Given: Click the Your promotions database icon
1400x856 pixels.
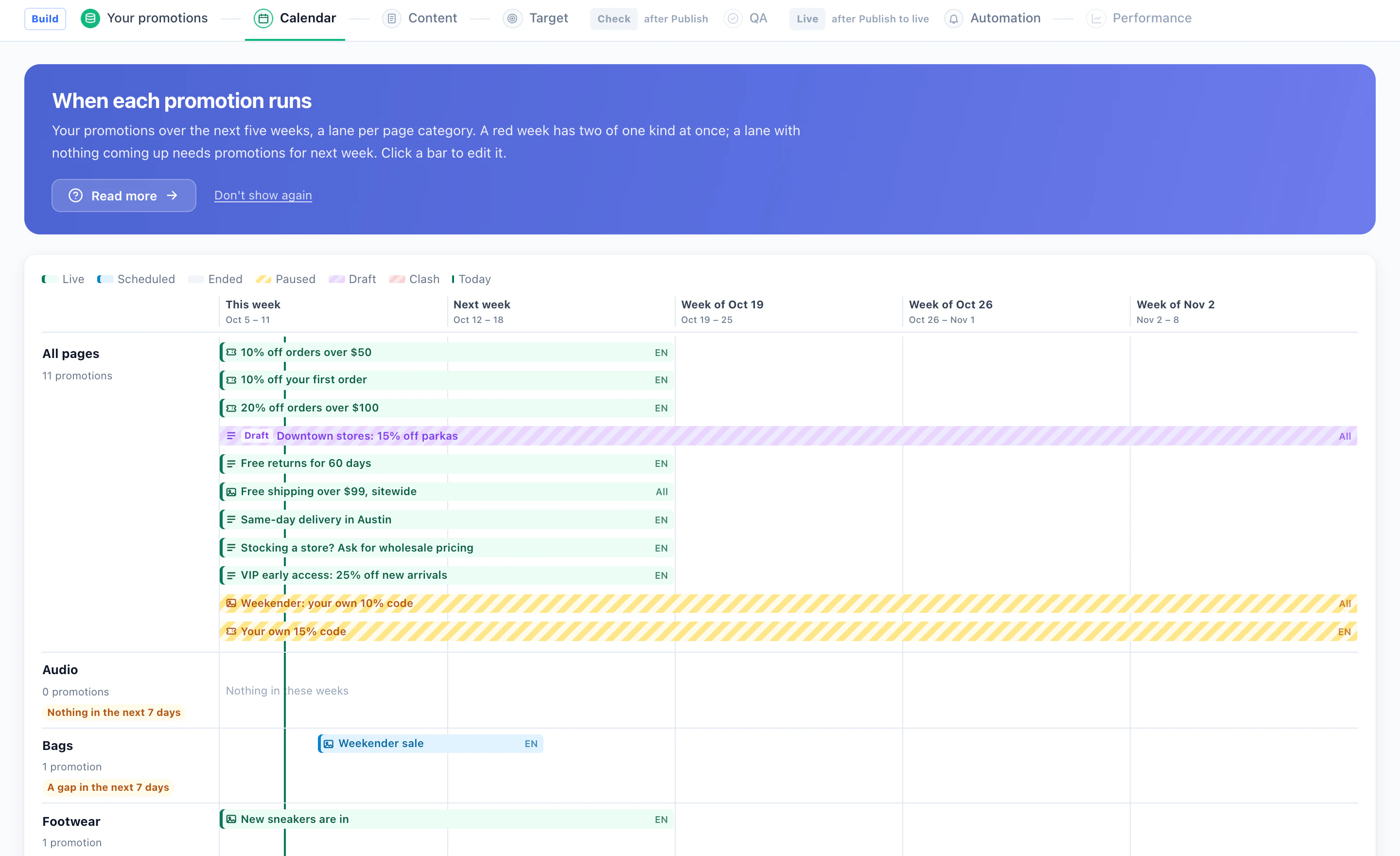Looking at the screenshot, I should (x=90, y=18).
